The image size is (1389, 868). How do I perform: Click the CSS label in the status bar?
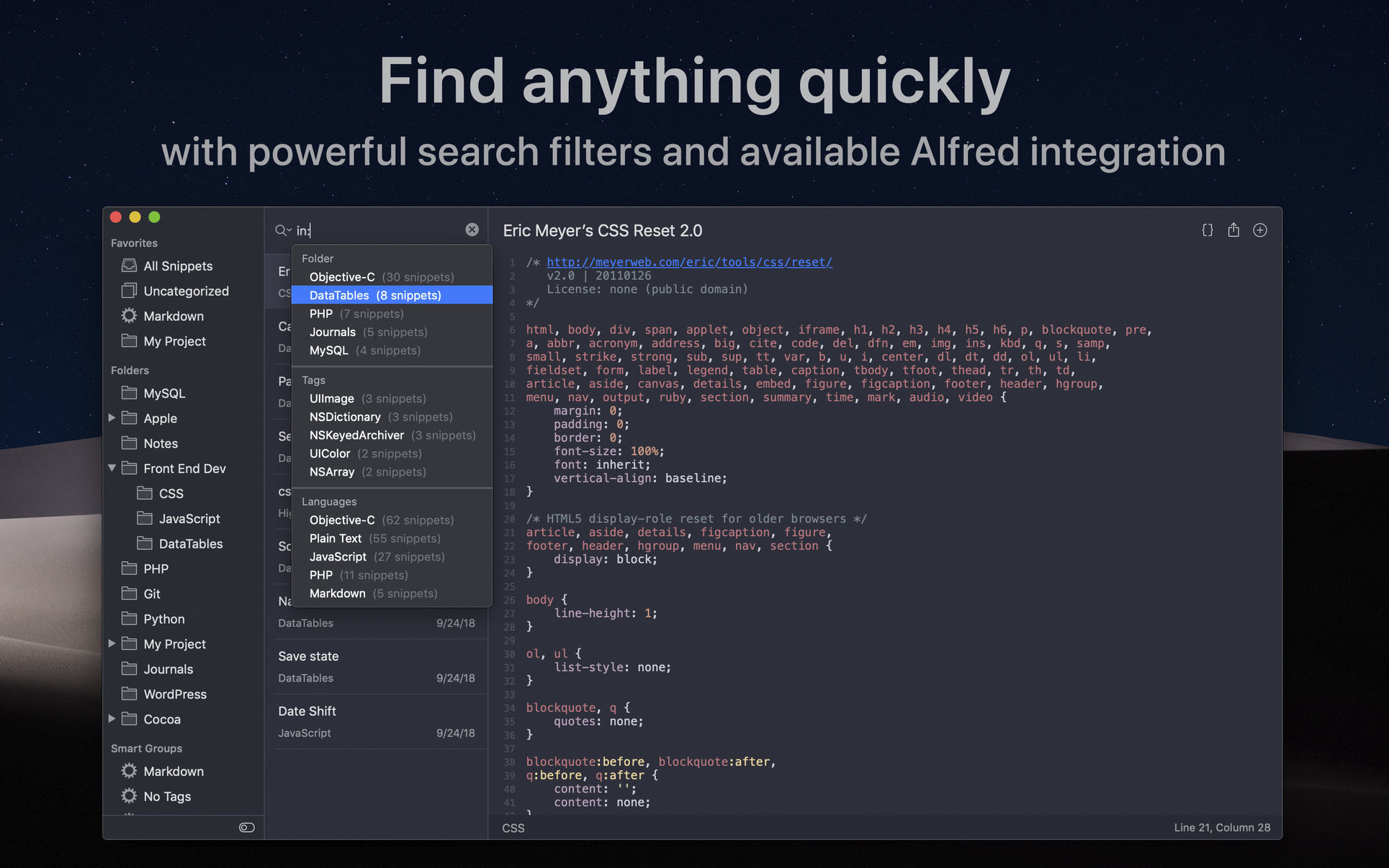tap(513, 828)
